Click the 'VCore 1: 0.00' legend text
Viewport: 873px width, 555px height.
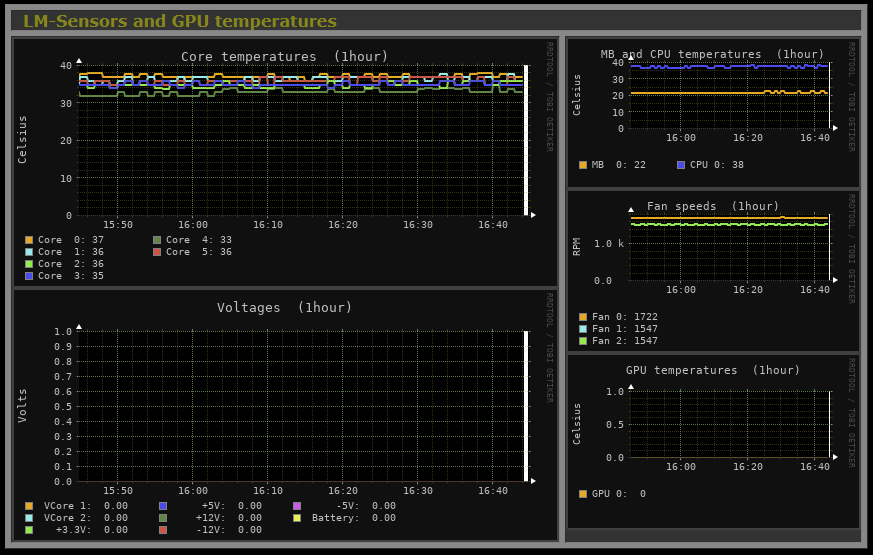point(86,506)
